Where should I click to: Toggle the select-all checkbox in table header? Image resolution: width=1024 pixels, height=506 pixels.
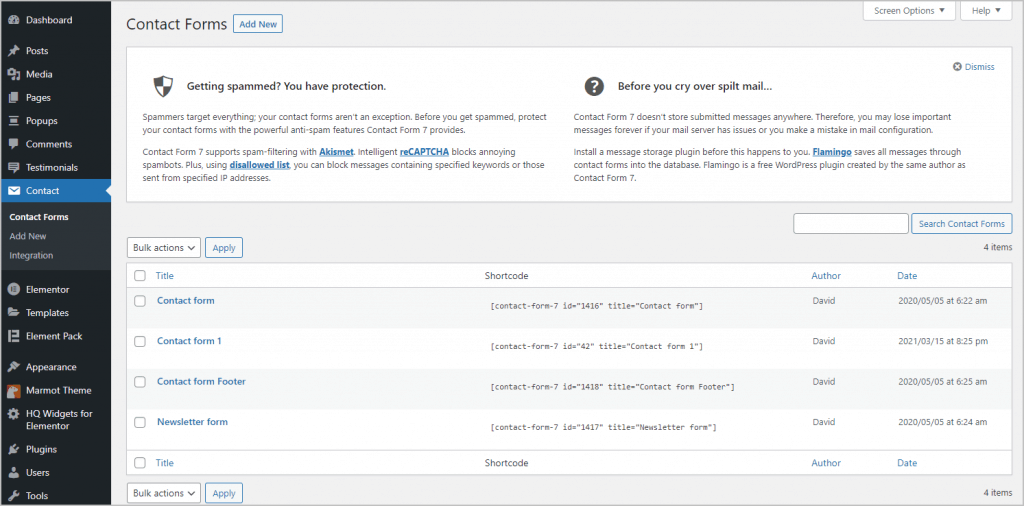[x=140, y=276]
